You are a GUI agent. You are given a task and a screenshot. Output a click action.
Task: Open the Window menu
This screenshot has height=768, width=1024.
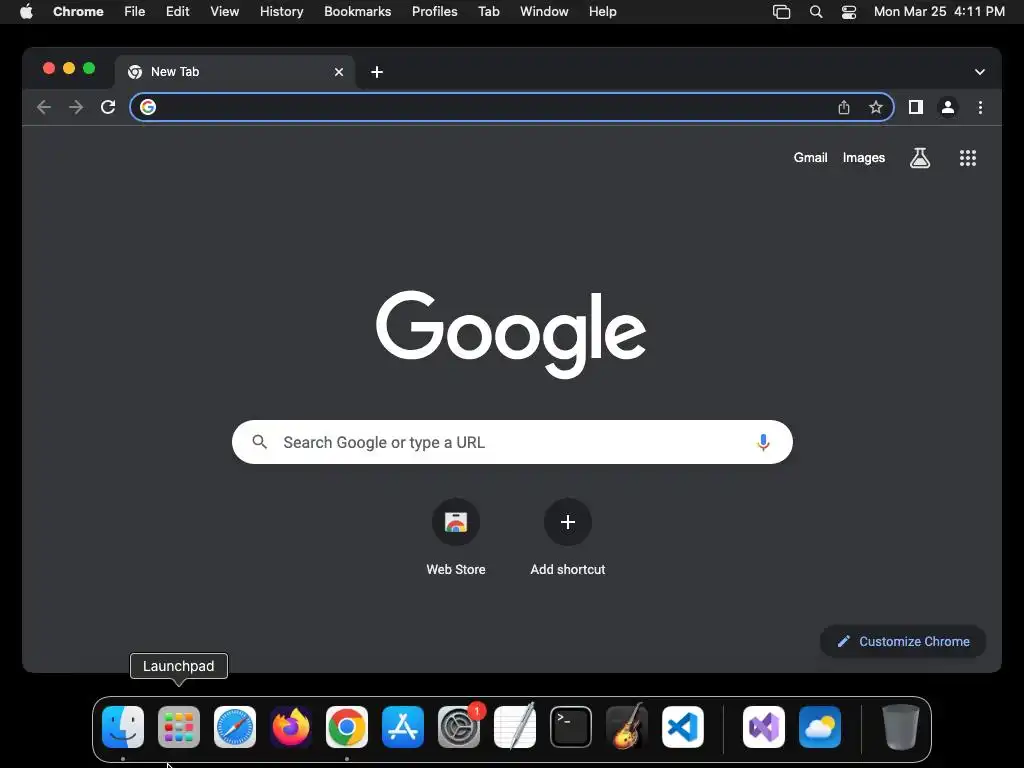coord(544,12)
